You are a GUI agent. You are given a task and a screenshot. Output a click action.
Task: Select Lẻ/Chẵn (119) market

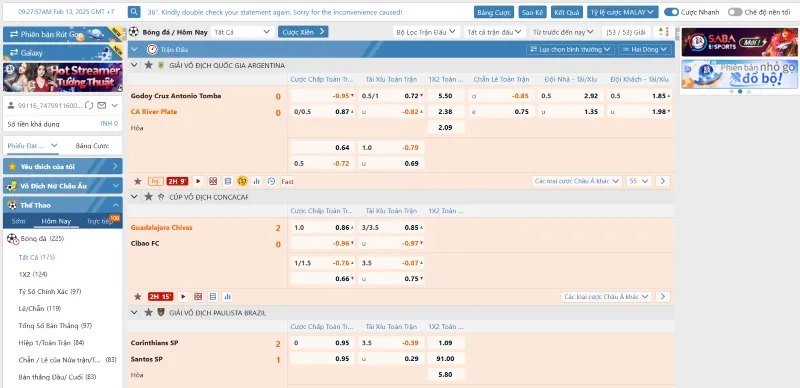[39, 308]
